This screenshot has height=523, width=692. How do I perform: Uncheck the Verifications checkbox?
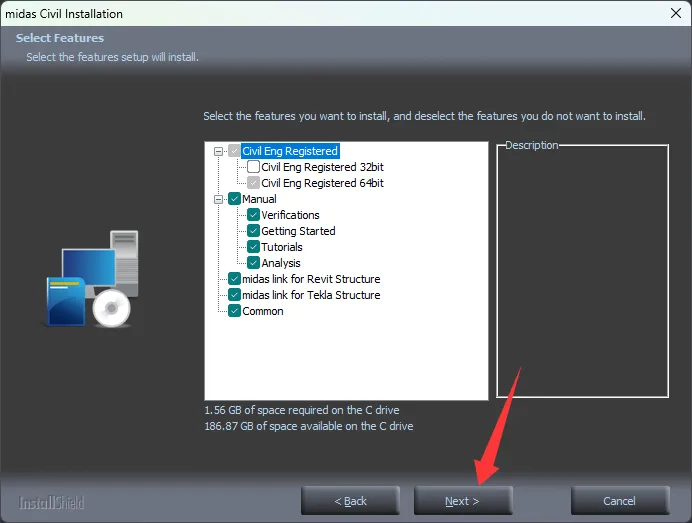coord(253,215)
